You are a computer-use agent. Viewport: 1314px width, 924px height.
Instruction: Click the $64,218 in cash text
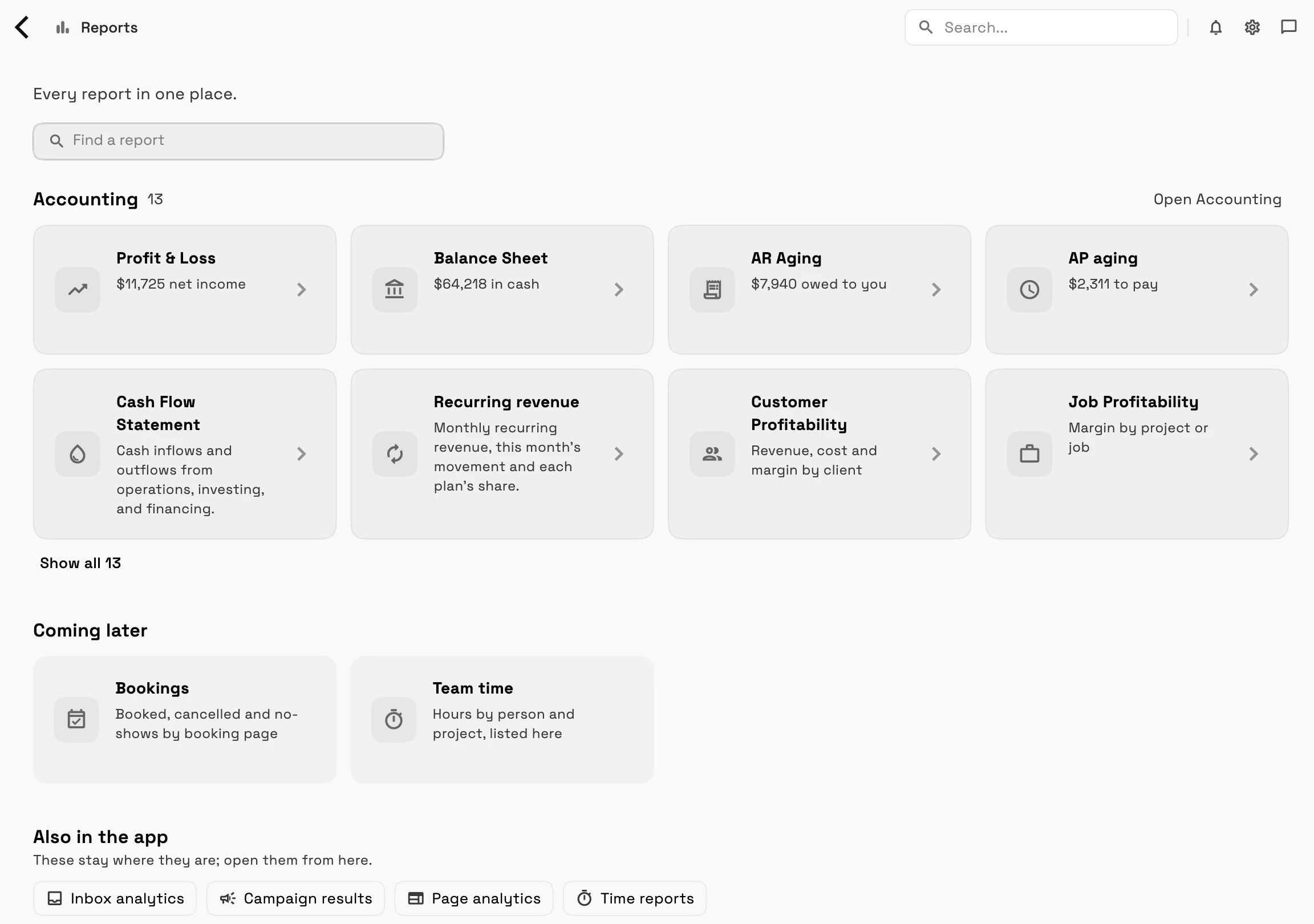486,284
